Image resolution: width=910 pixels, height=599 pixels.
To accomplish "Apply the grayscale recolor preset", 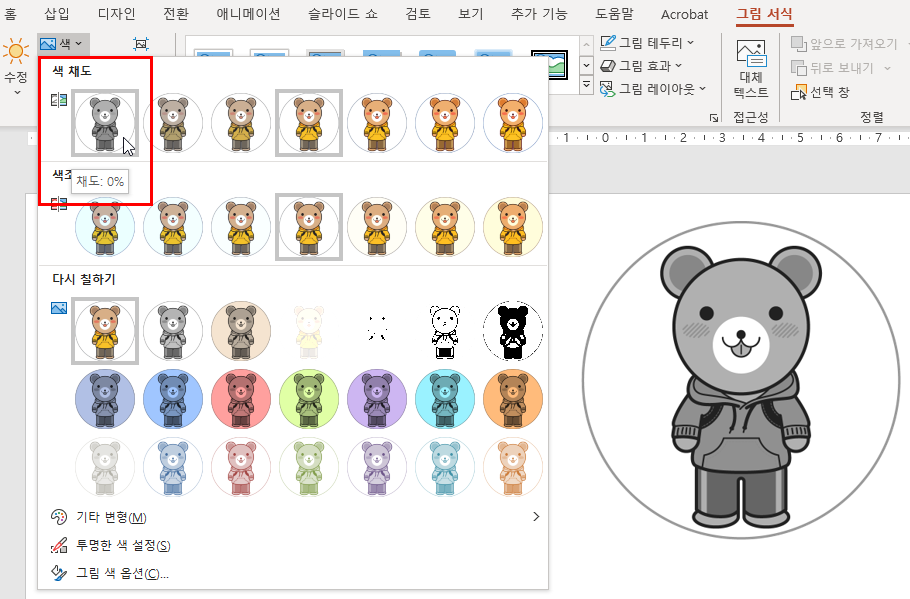I will pyautogui.click(x=173, y=331).
